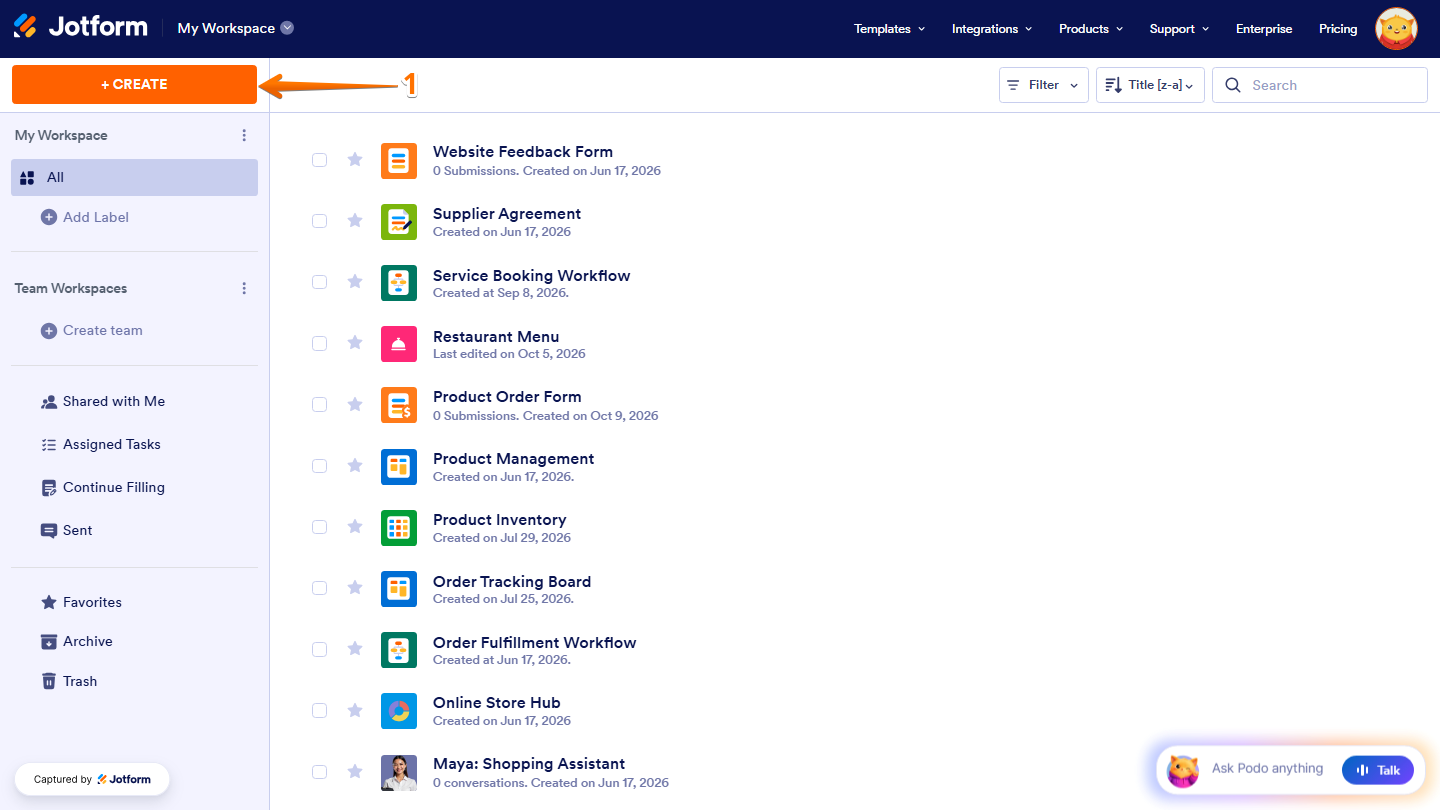The height and width of the screenshot is (810, 1440).
Task: Favorite the Website Feedback Form
Action: point(355,159)
